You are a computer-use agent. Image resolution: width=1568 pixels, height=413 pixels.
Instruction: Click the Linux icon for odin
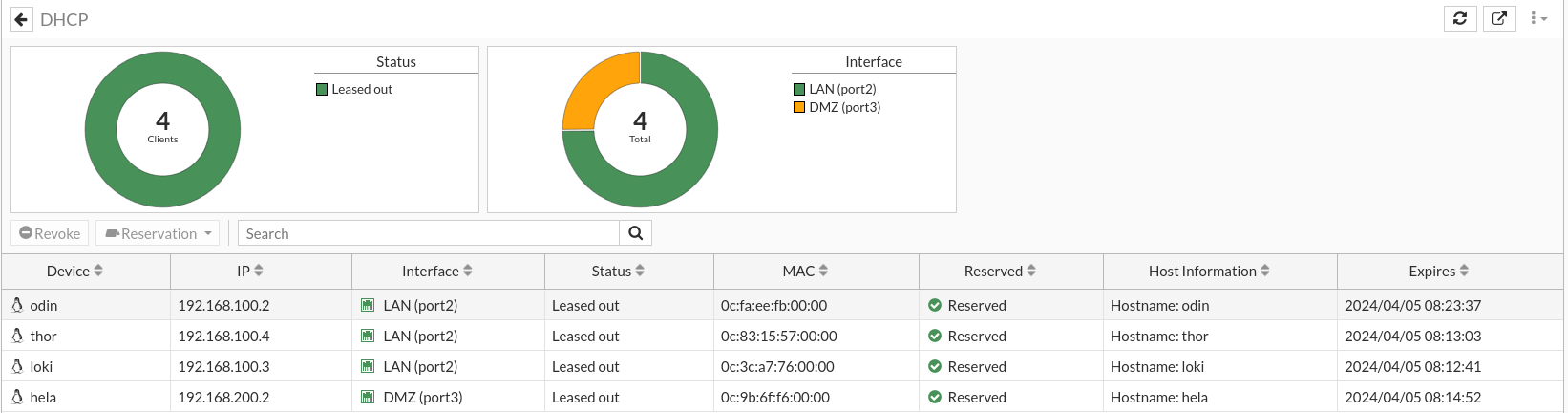(x=17, y=305)
